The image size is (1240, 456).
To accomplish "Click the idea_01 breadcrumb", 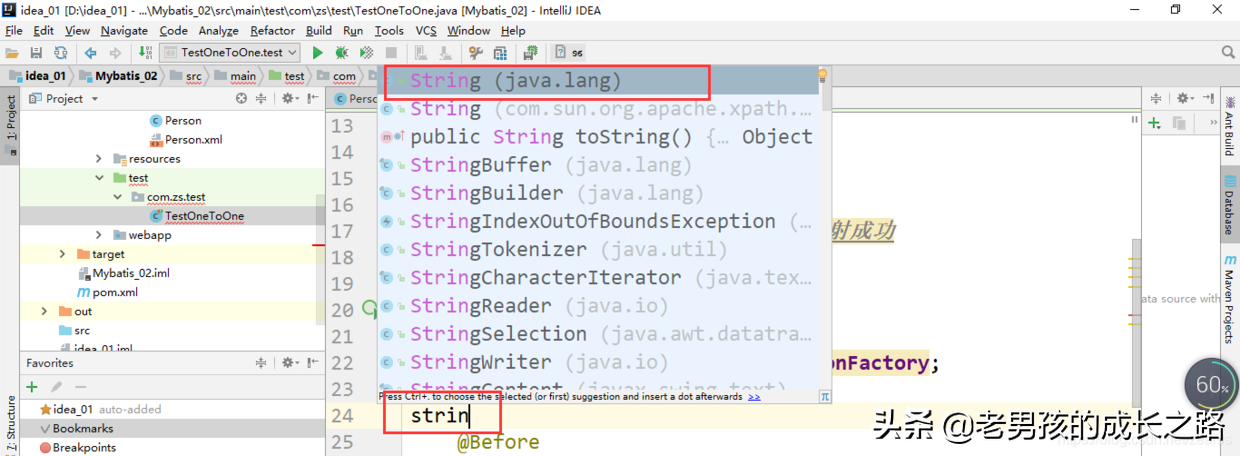I will (37, 76).
